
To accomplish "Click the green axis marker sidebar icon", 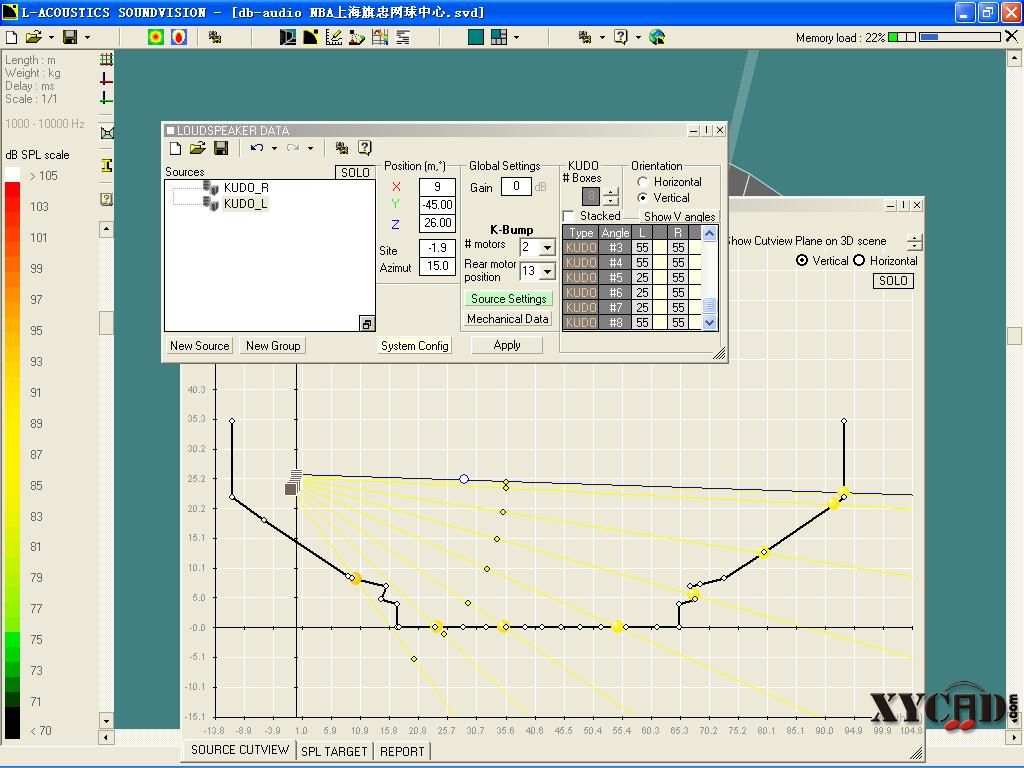I will coord(106,99).
